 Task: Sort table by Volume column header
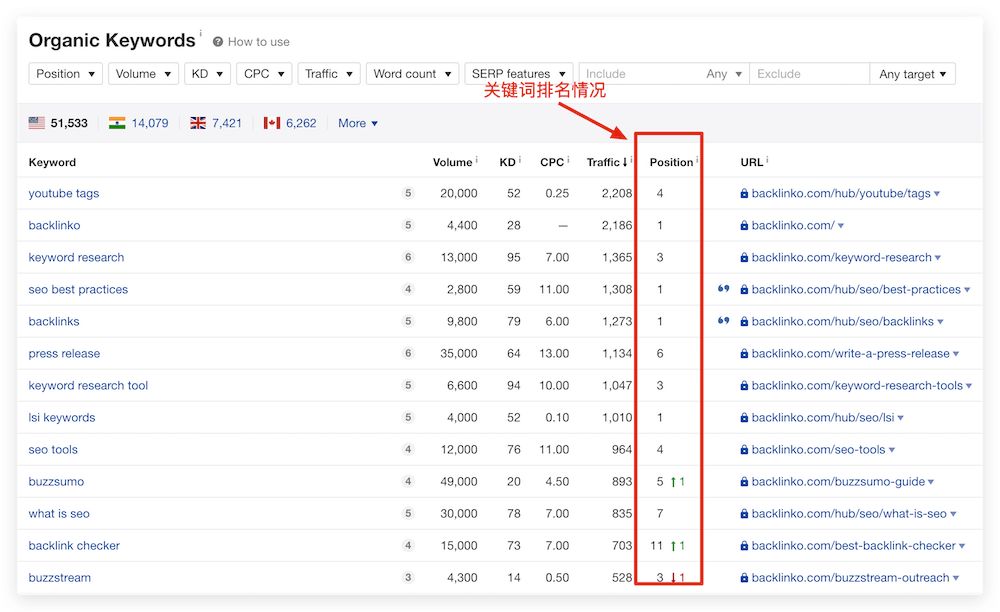[452, 162]
